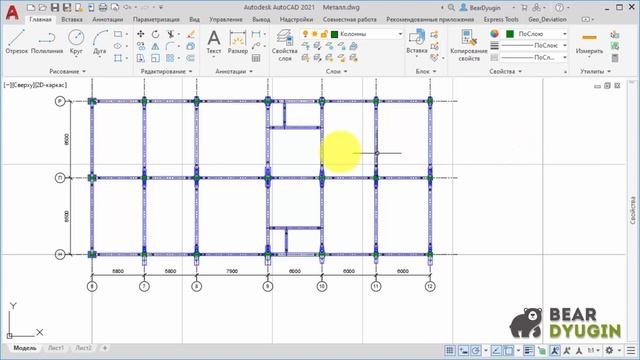
Task: Activate the Rotate tool icon
Action: (156, 34)
